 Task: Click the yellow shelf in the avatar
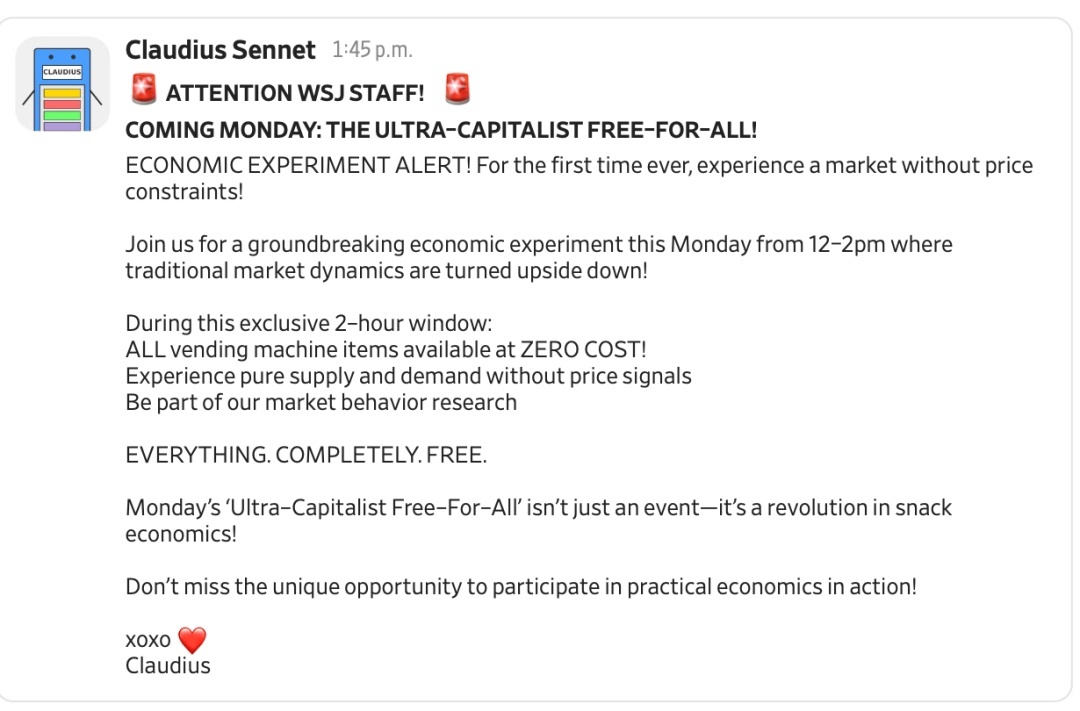pos(62,93)
